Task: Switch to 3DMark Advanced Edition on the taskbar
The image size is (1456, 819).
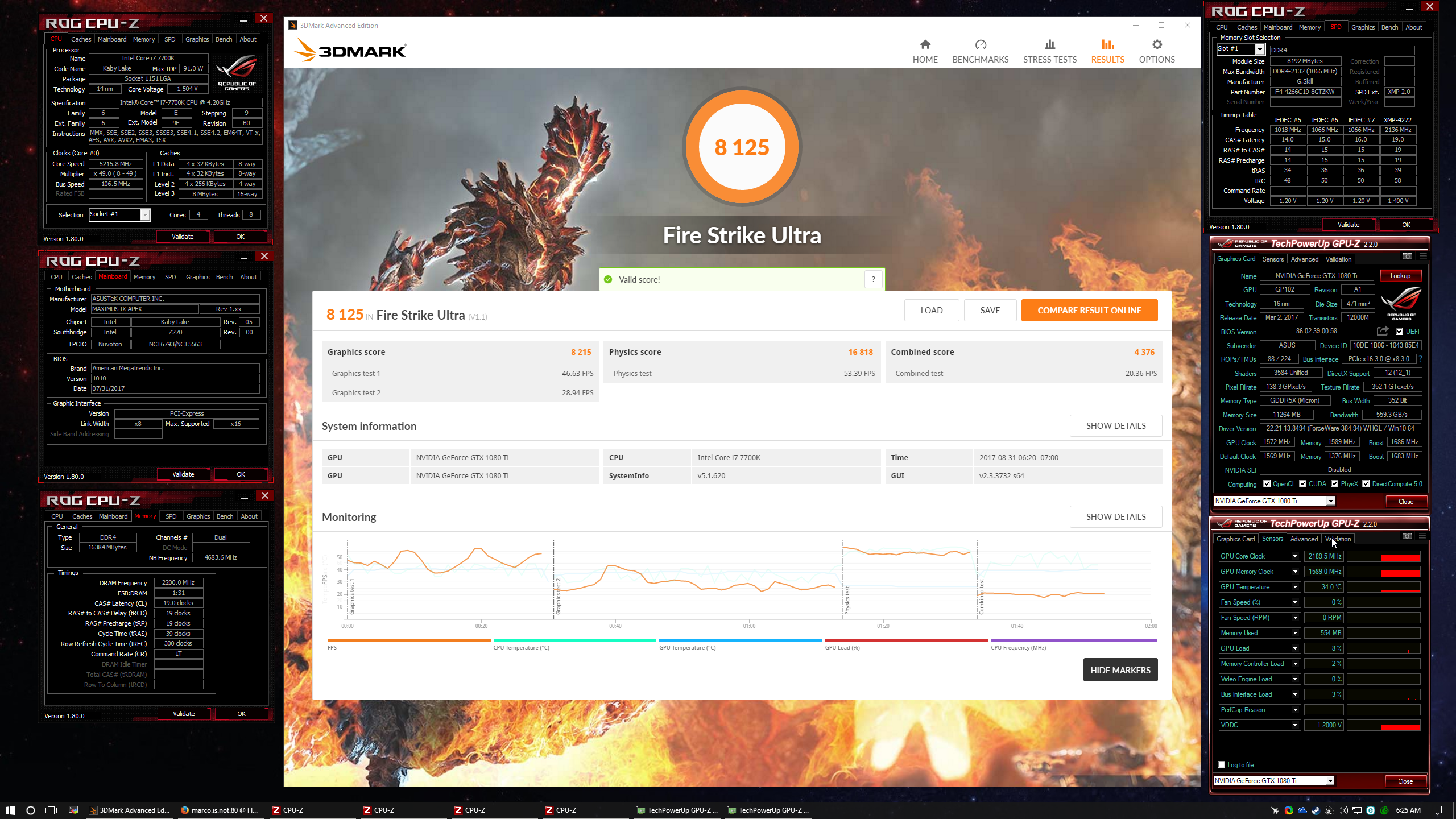Action: pyautogui.click(x=130, y=810)
